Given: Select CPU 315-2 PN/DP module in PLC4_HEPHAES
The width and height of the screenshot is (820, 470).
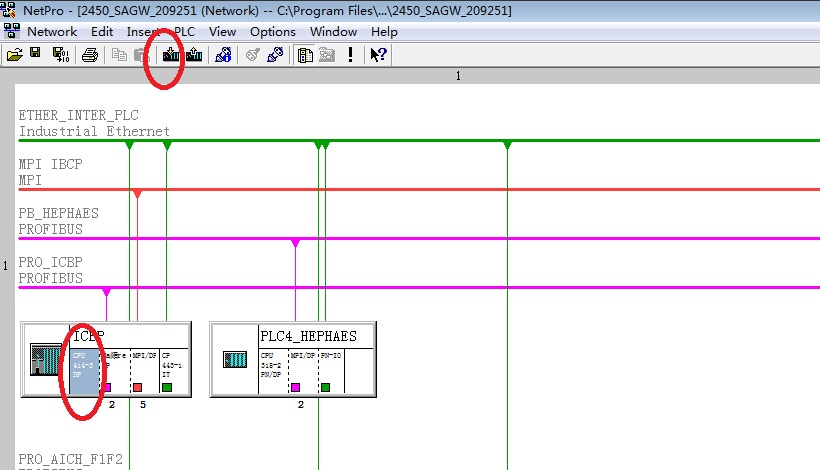Looking at the screenshot, I should pos(273,371).
